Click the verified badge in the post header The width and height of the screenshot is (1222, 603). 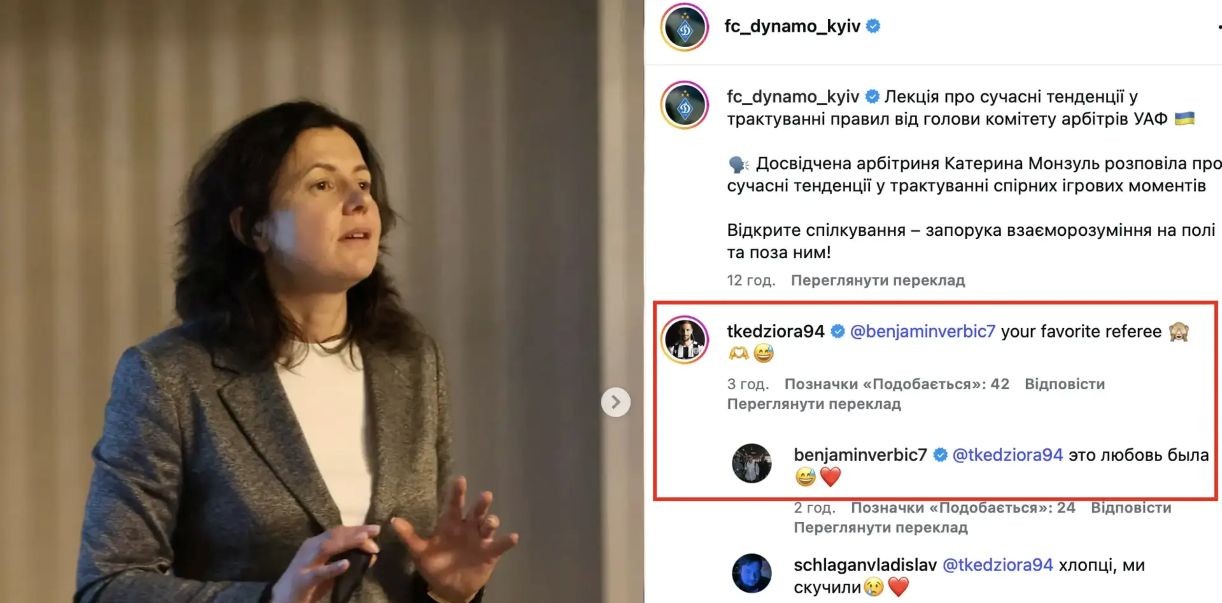coord(873,27)
